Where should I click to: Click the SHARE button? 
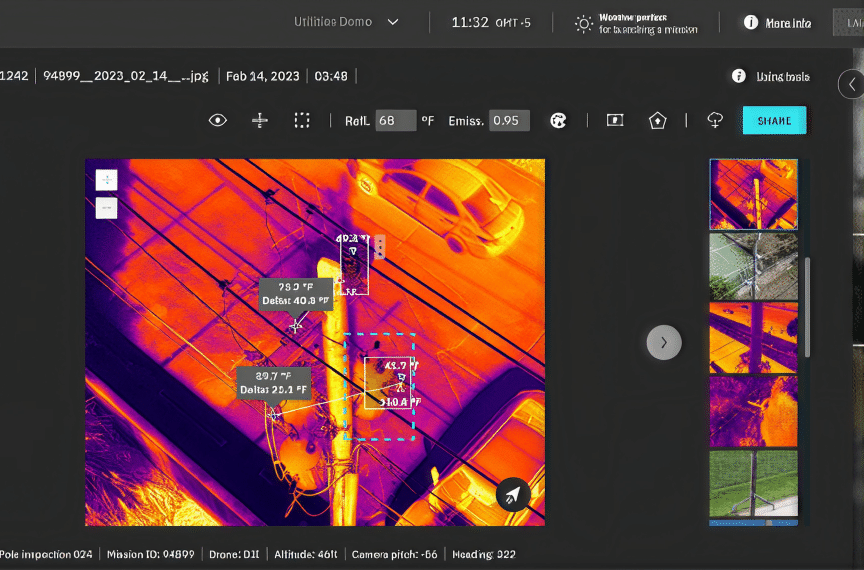point(774,120)
